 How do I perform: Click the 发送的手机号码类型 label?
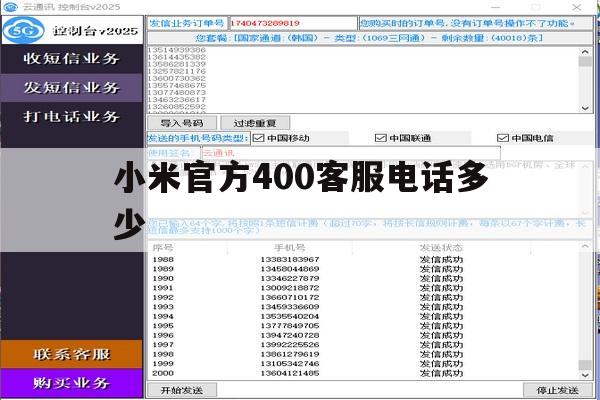[x=198, y=138]
